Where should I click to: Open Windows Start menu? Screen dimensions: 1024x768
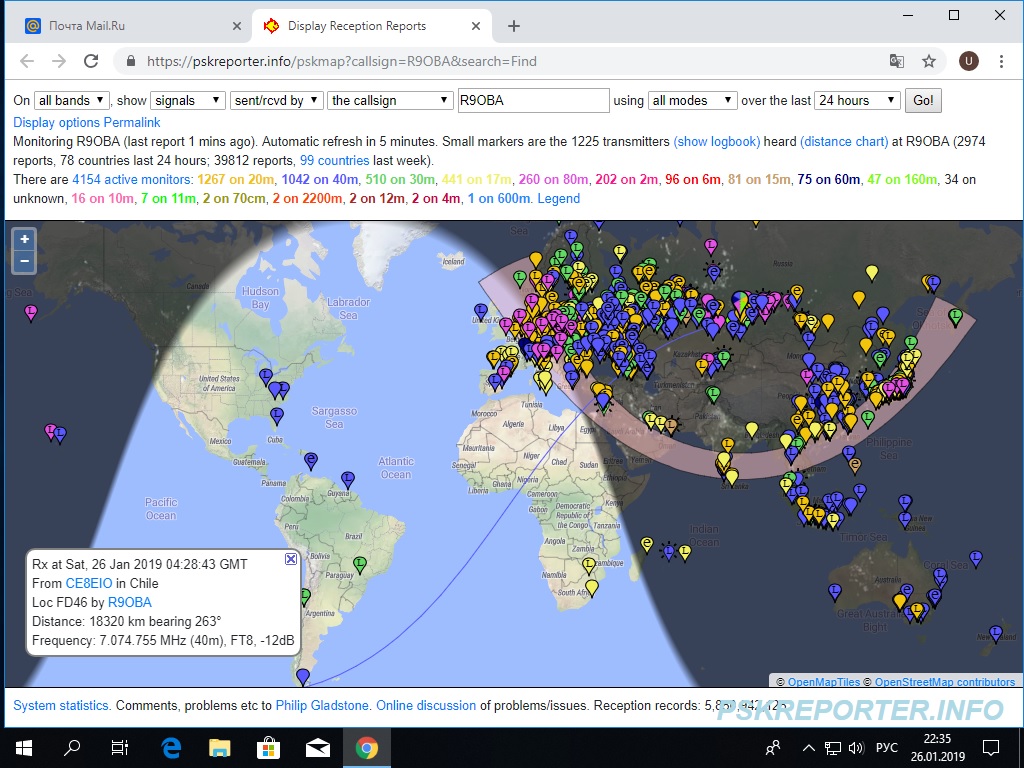(x=24, y=747)
